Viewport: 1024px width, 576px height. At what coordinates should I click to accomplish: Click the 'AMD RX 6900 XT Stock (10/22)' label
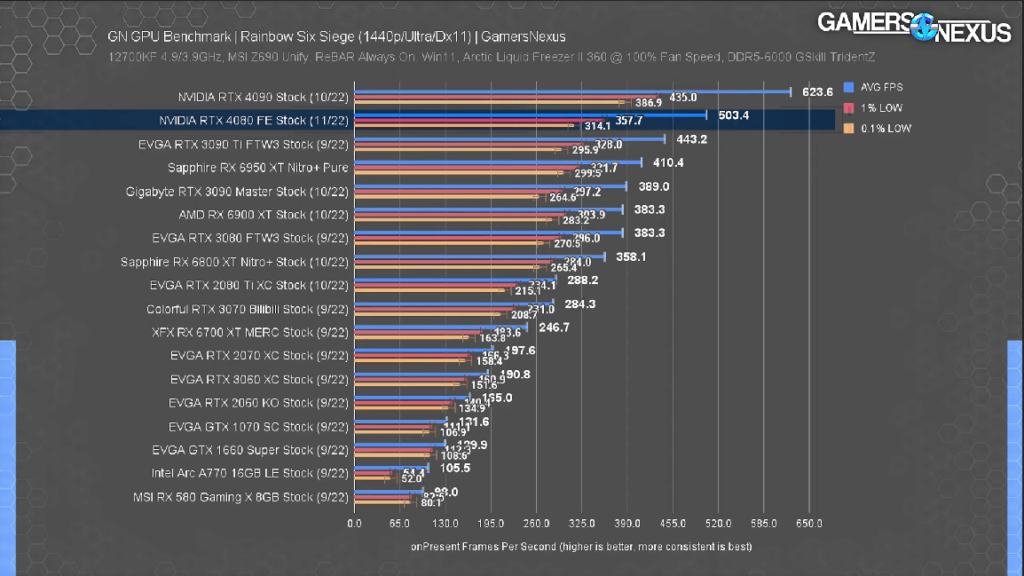click(264, 215)
